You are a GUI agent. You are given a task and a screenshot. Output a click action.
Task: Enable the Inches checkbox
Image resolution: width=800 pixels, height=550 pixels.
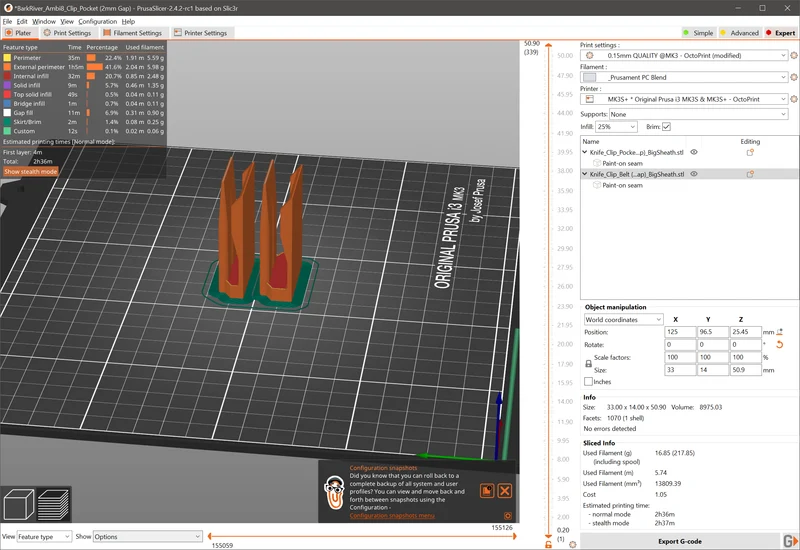pos(588,382)
